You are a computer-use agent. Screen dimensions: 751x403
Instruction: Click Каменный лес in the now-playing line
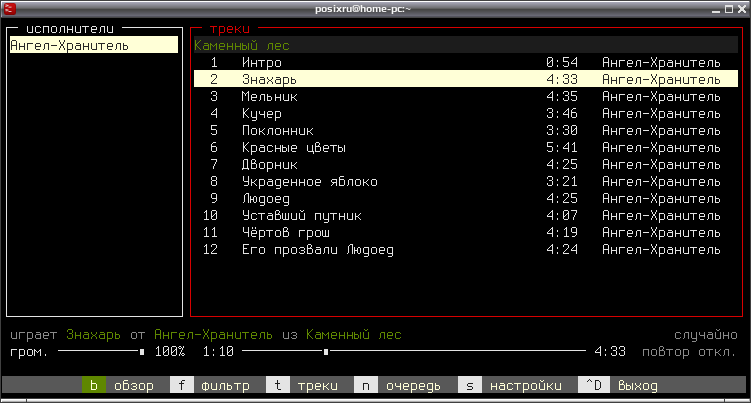[x=353, y=334]
